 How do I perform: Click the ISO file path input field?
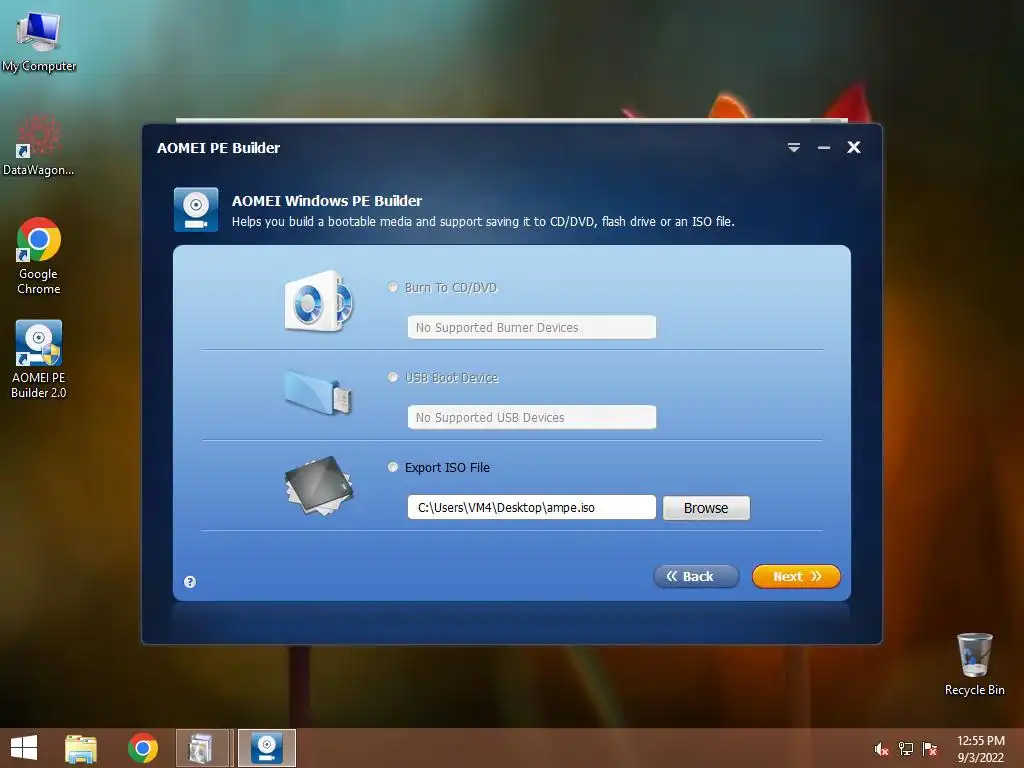532,507
